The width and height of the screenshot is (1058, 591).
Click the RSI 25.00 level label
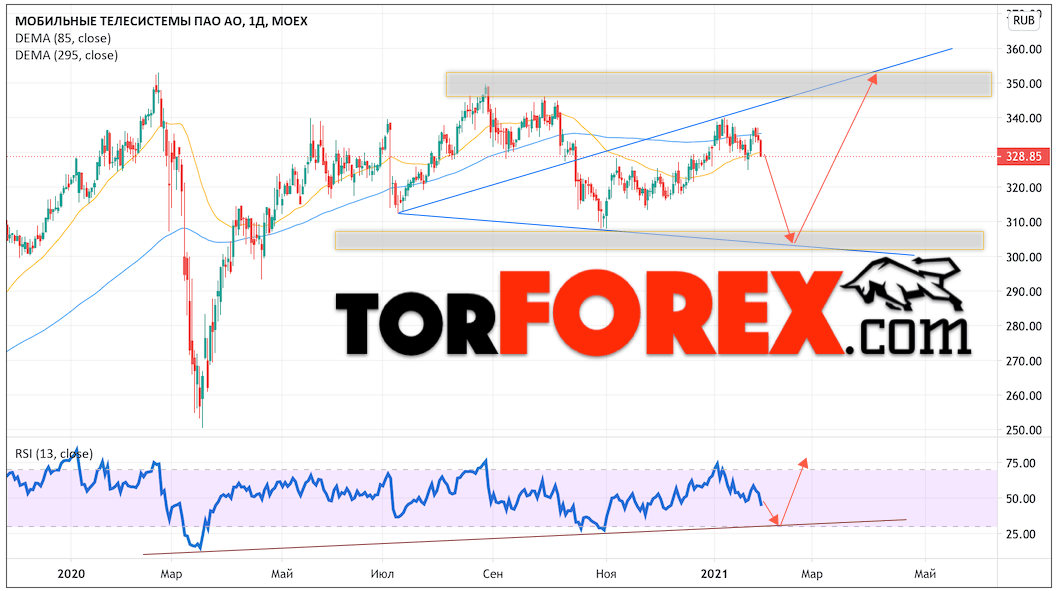1020,534
